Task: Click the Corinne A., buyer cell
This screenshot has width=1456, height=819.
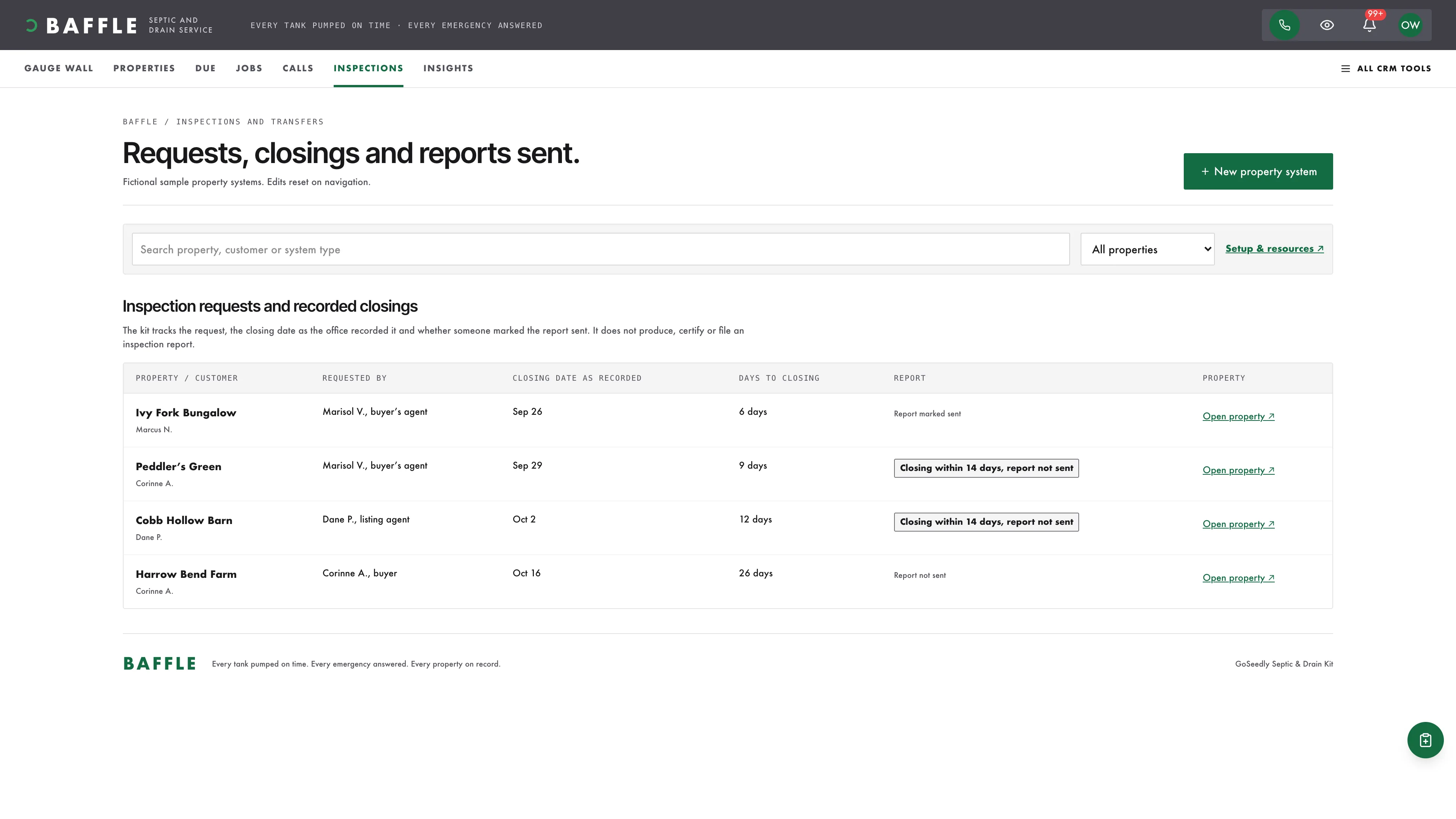Action: 359,573
